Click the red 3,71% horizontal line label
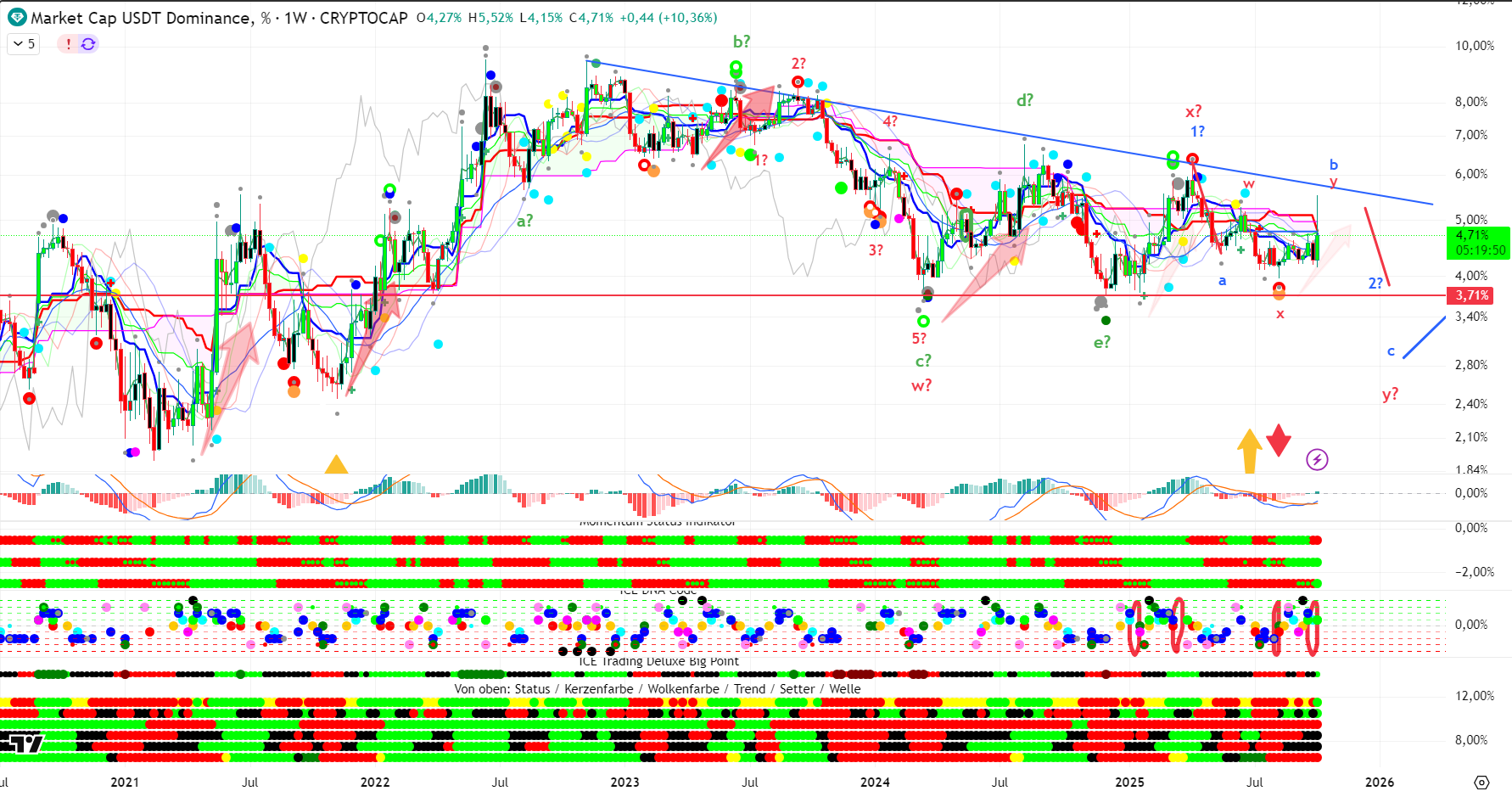This screenshot has height=791, width=1512. tap(1472, 295)
